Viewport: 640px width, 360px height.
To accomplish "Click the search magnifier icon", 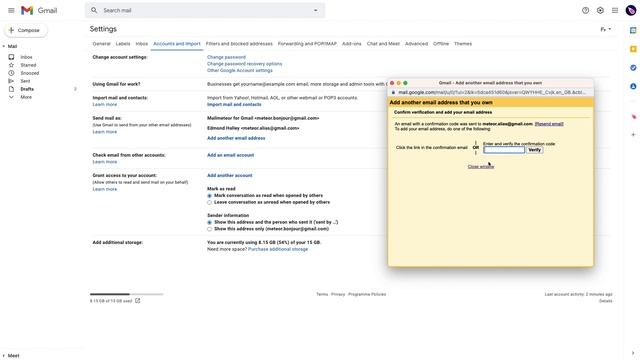I will coord(94,10).
